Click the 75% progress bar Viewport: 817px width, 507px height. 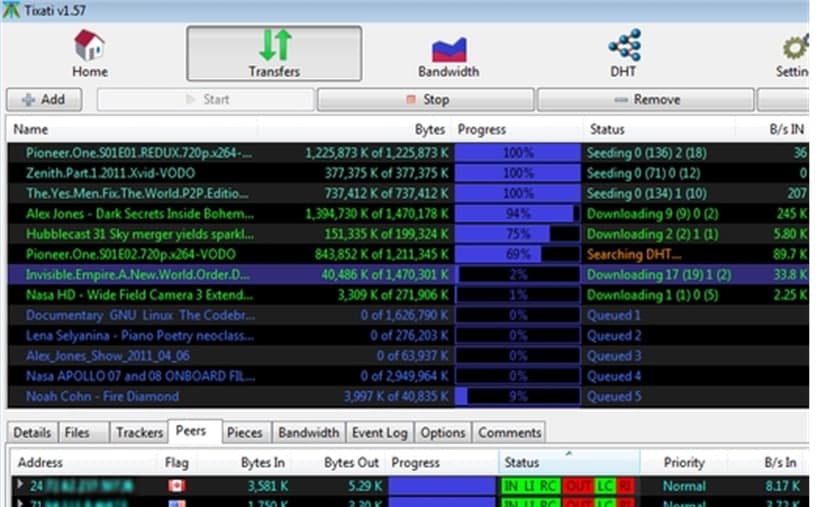point(517,234)
